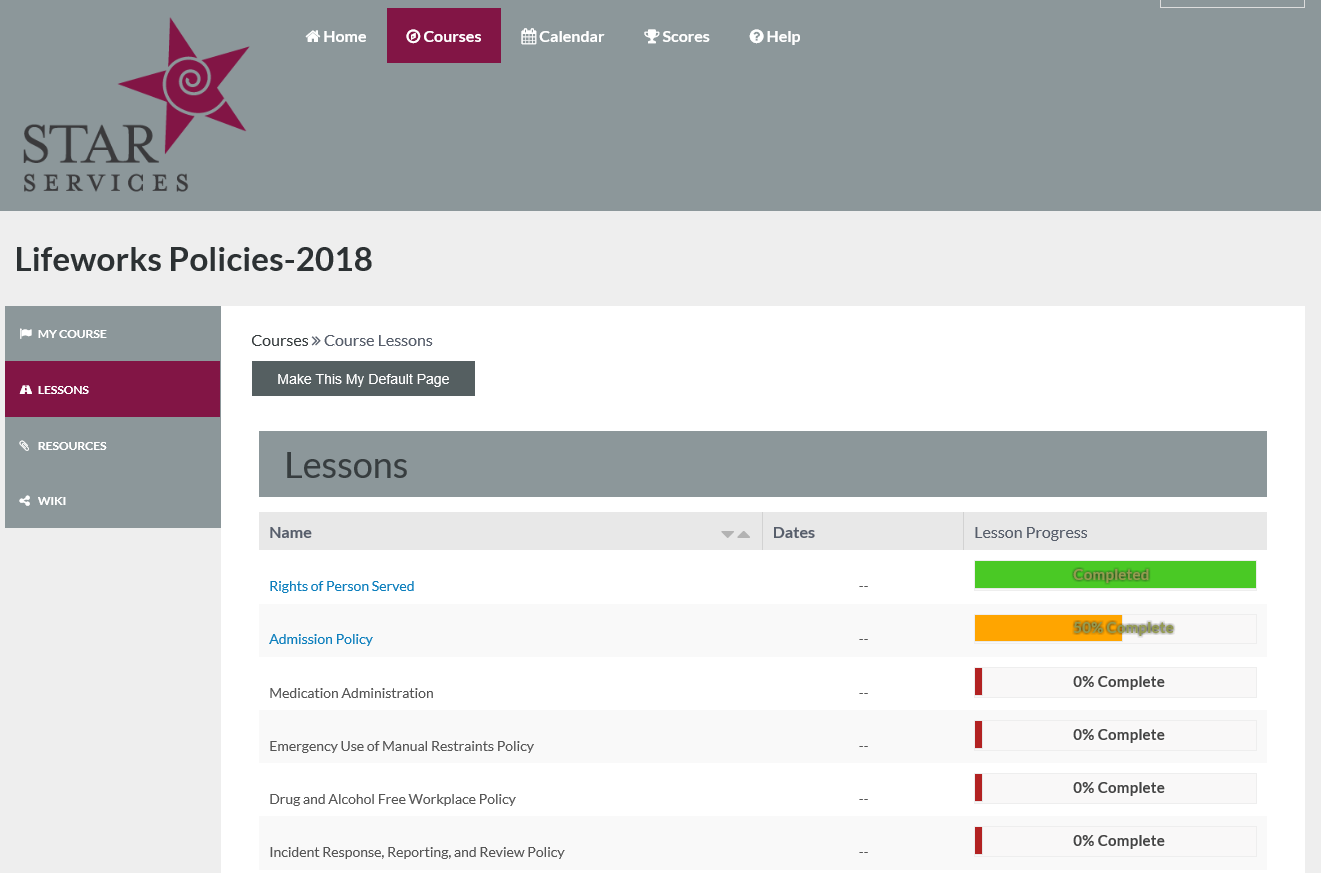
Task: Click the green Completed progress bar
Action: click(1114, 575)
